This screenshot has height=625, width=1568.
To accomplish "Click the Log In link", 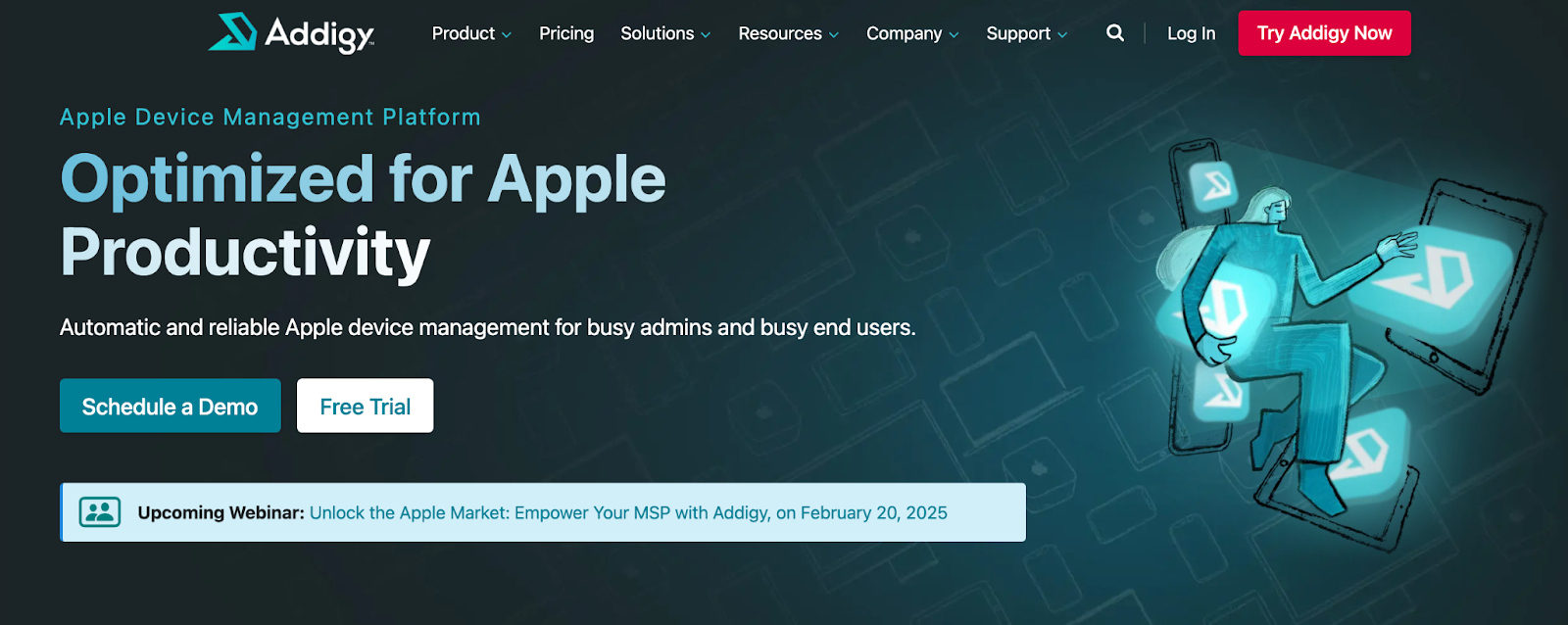I will 1191,33.
